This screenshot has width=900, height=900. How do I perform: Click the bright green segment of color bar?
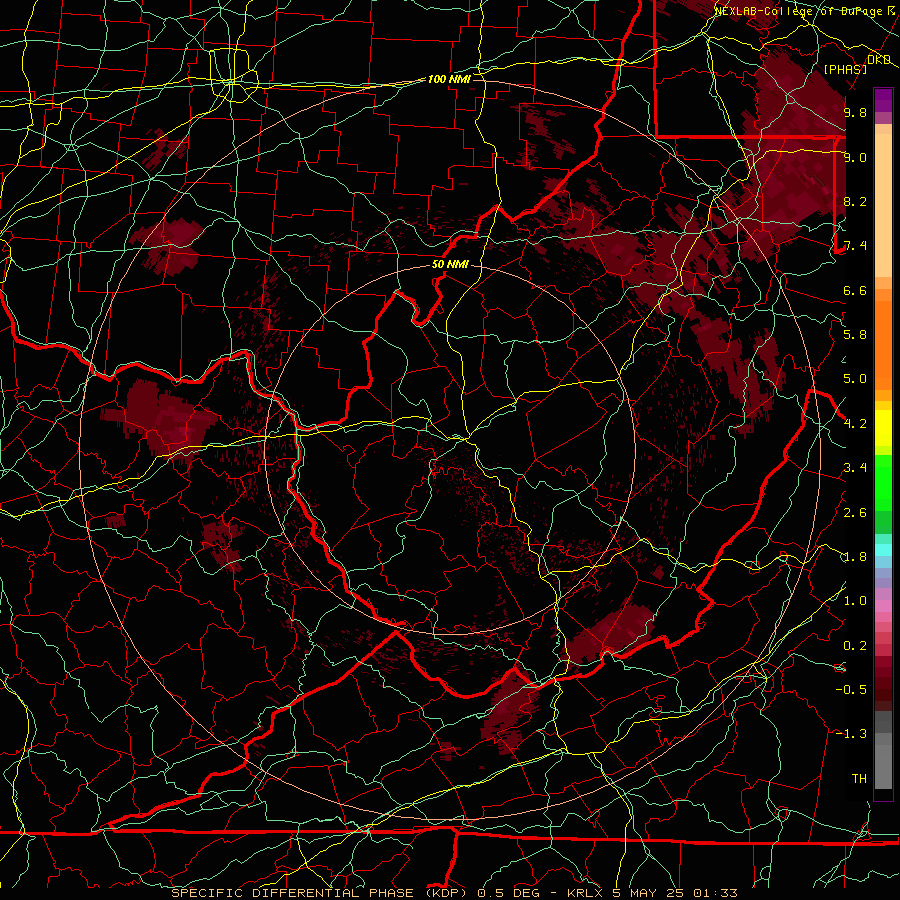coord(883,482)
